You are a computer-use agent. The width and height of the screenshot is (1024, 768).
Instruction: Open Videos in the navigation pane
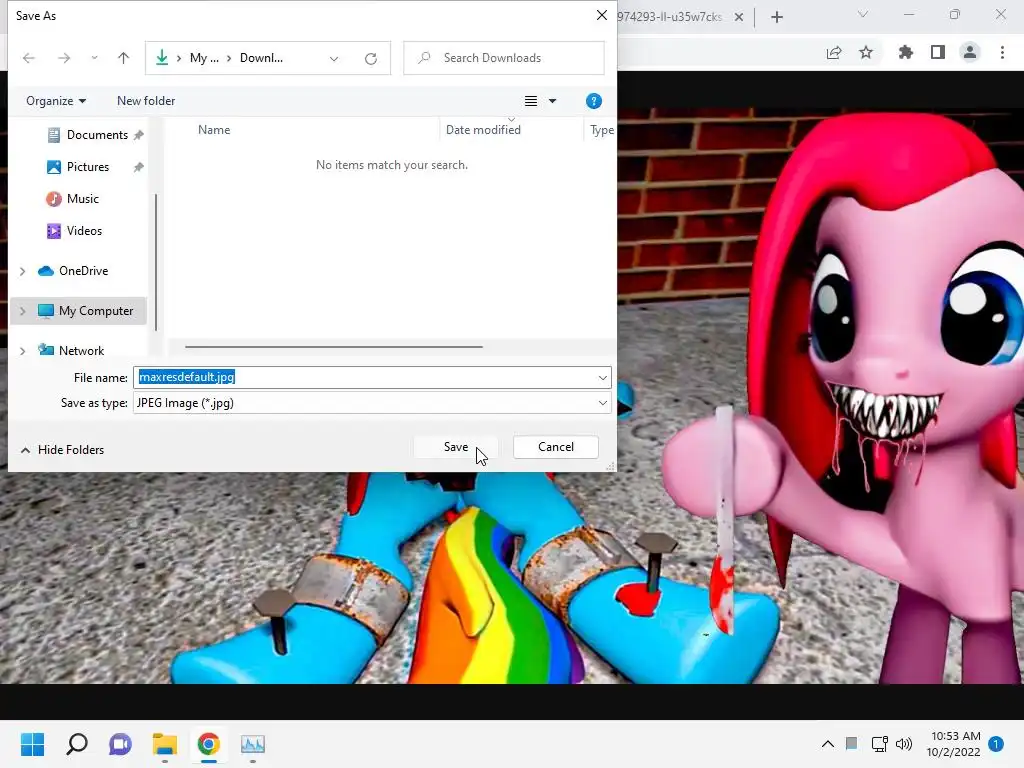pyautogui.click(x=84, y=231)
